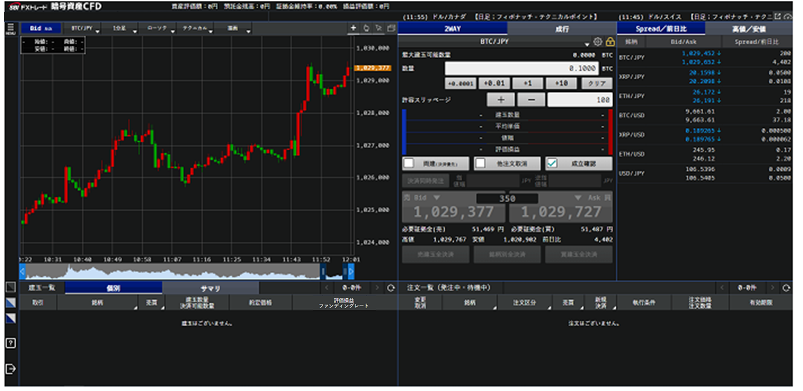The width and height of the screenshot is (803, 391).
Task: Refresh the positions list
Action: 391,288
